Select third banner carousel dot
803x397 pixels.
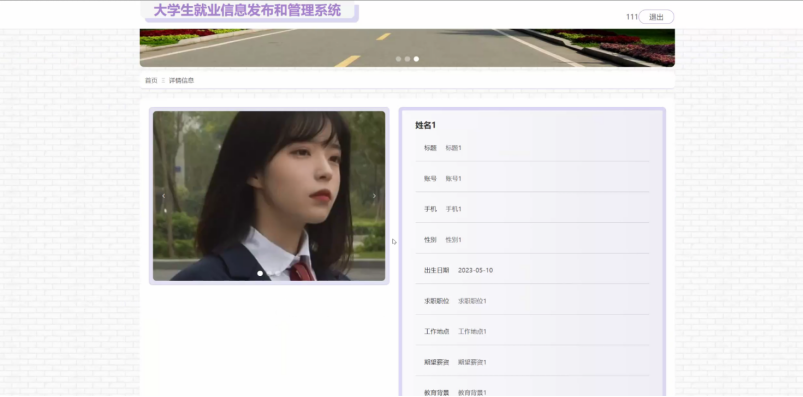pos(416,59)
